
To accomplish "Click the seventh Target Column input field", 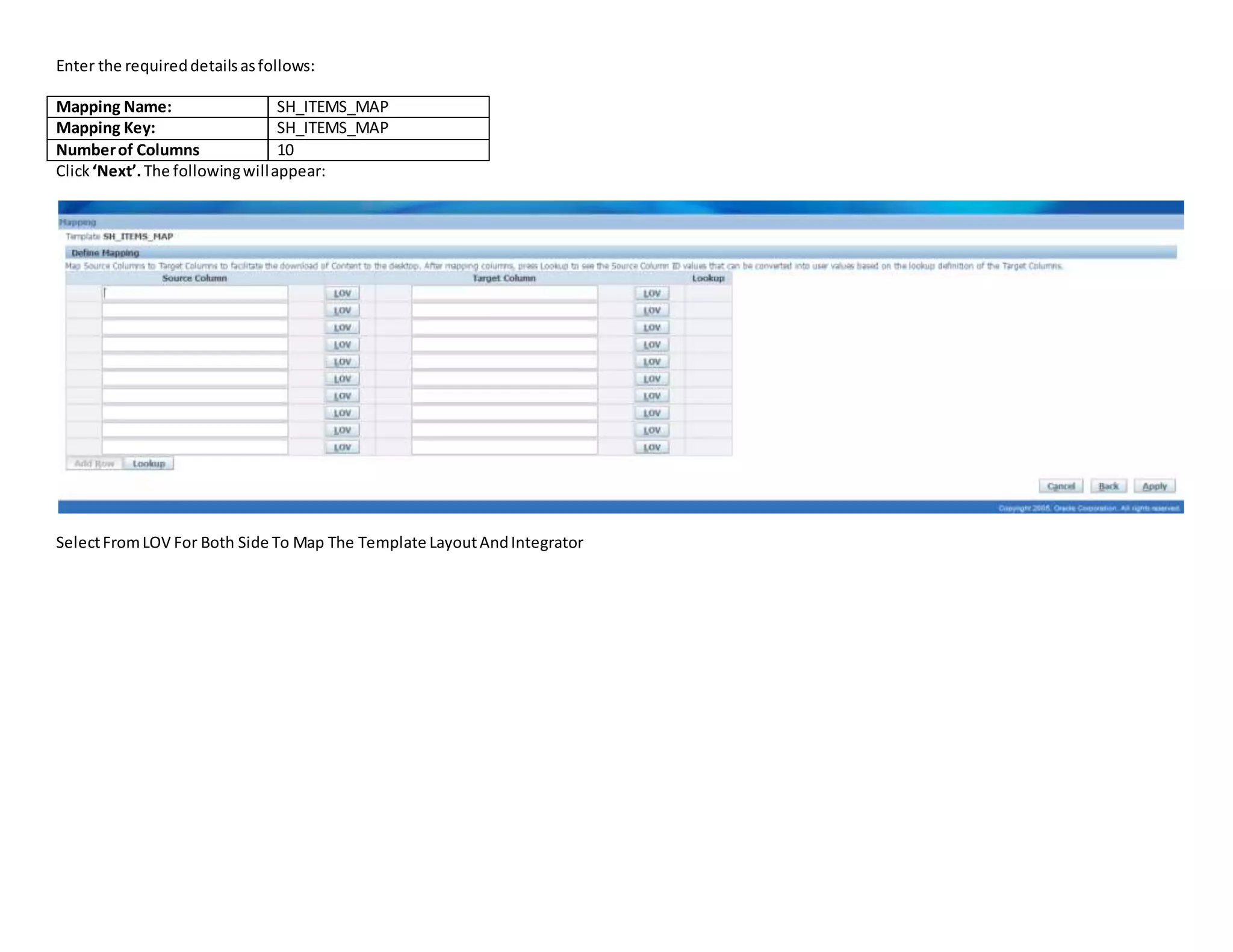I will click(505, 396).
